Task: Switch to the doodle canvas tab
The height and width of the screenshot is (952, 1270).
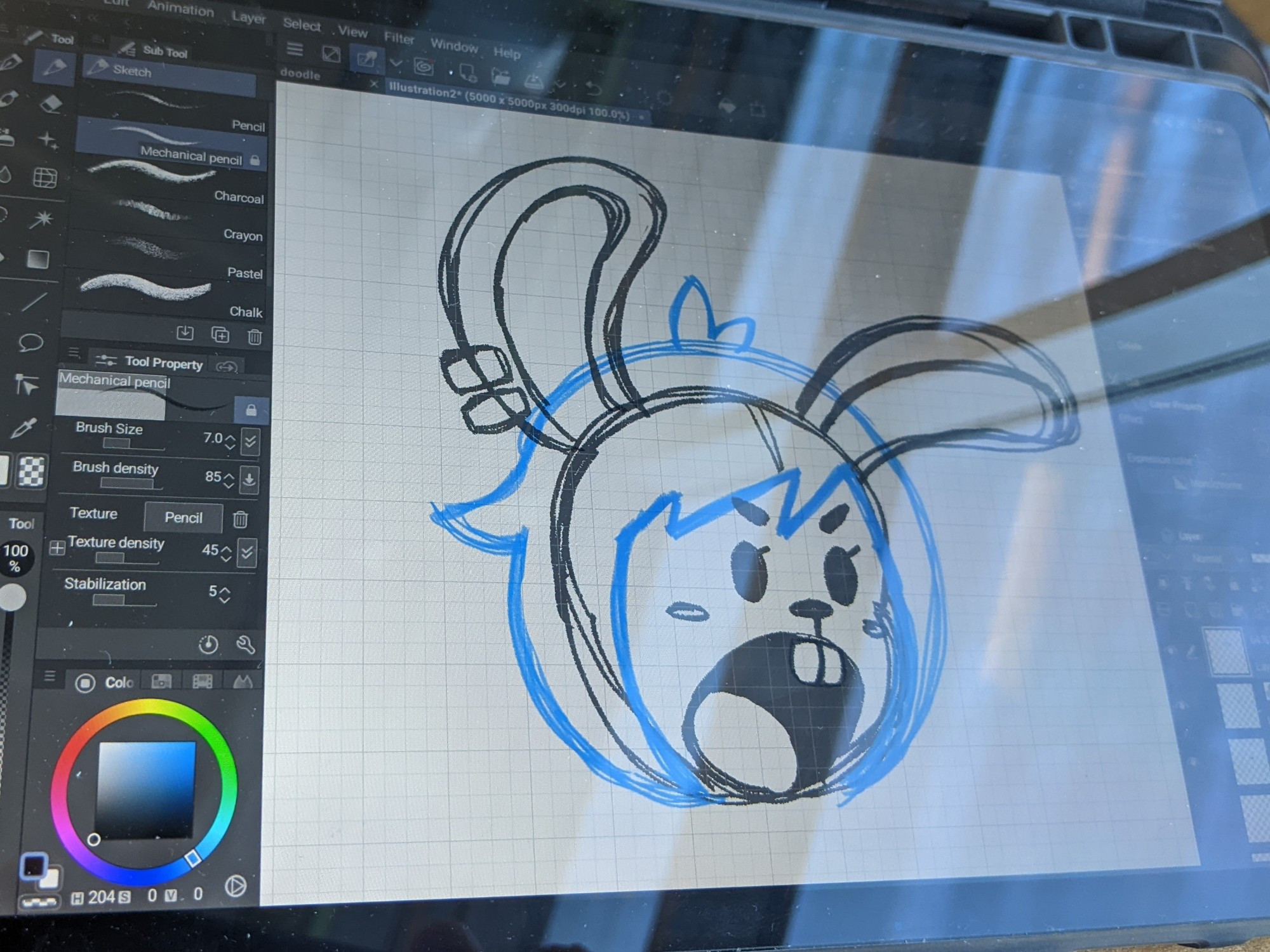Action: pyautogui.click(x=300, y=74)
